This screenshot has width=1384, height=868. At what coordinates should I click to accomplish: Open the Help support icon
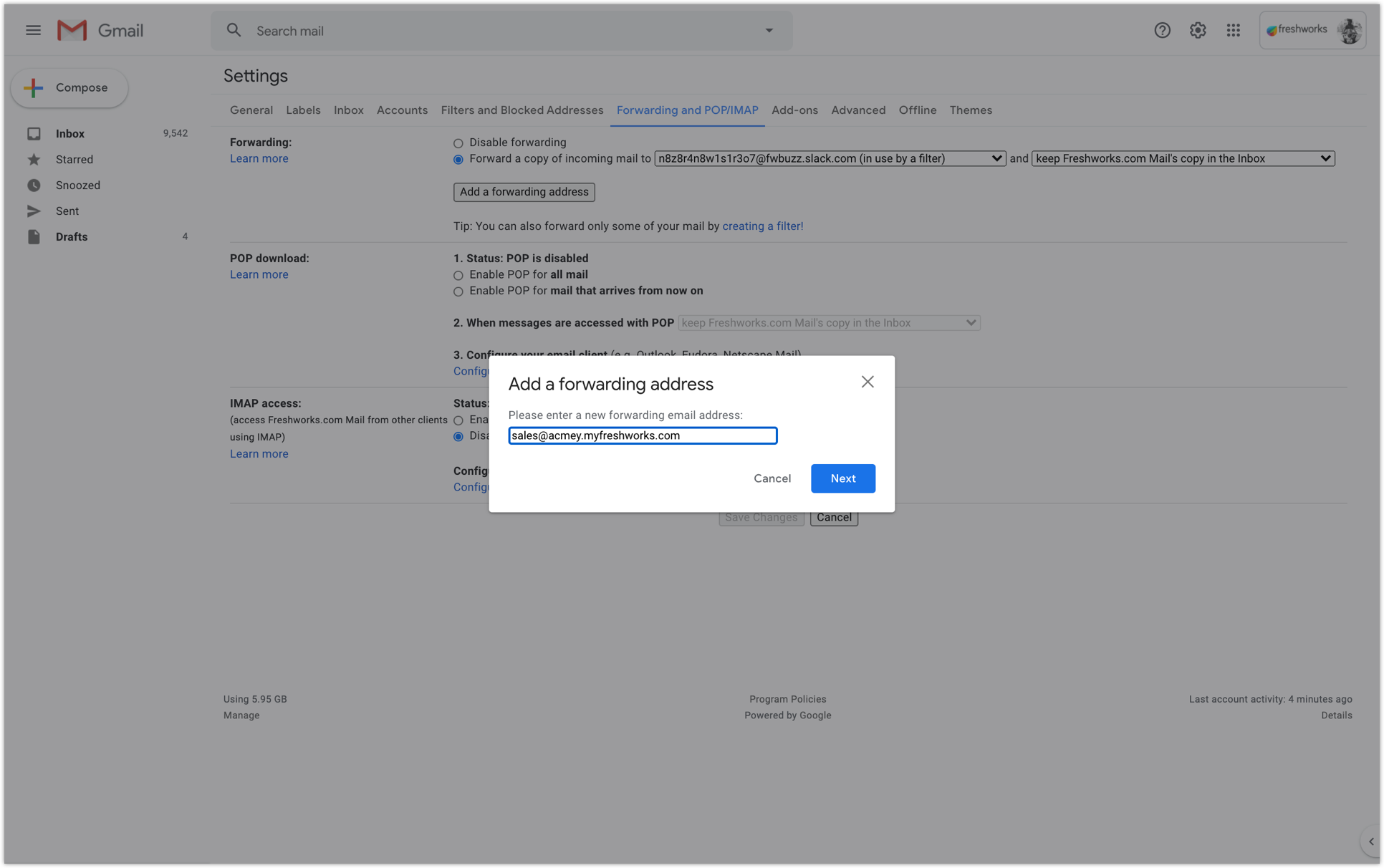pos(1162,30)
